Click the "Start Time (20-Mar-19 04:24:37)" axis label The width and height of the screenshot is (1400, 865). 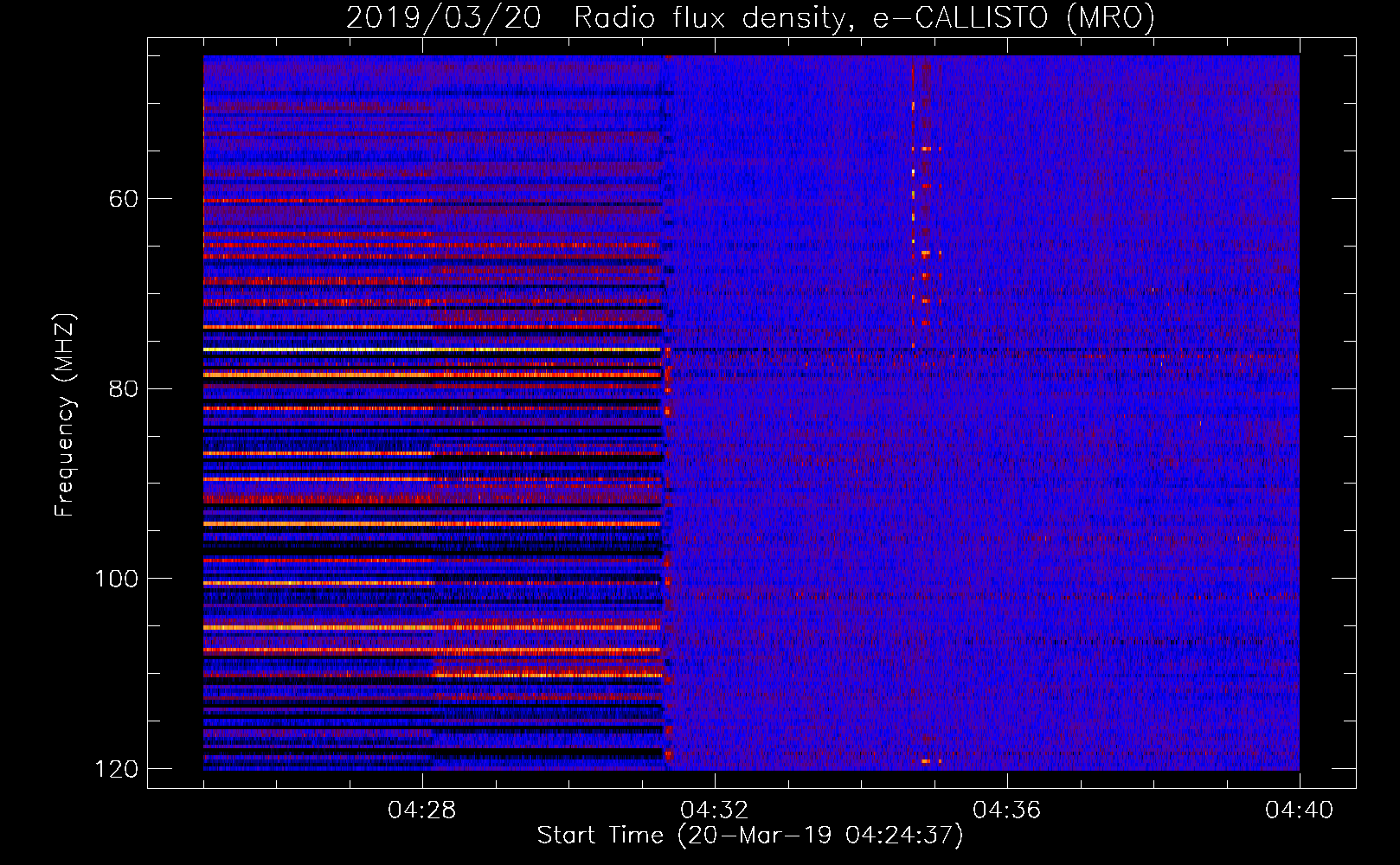[750, 836]
